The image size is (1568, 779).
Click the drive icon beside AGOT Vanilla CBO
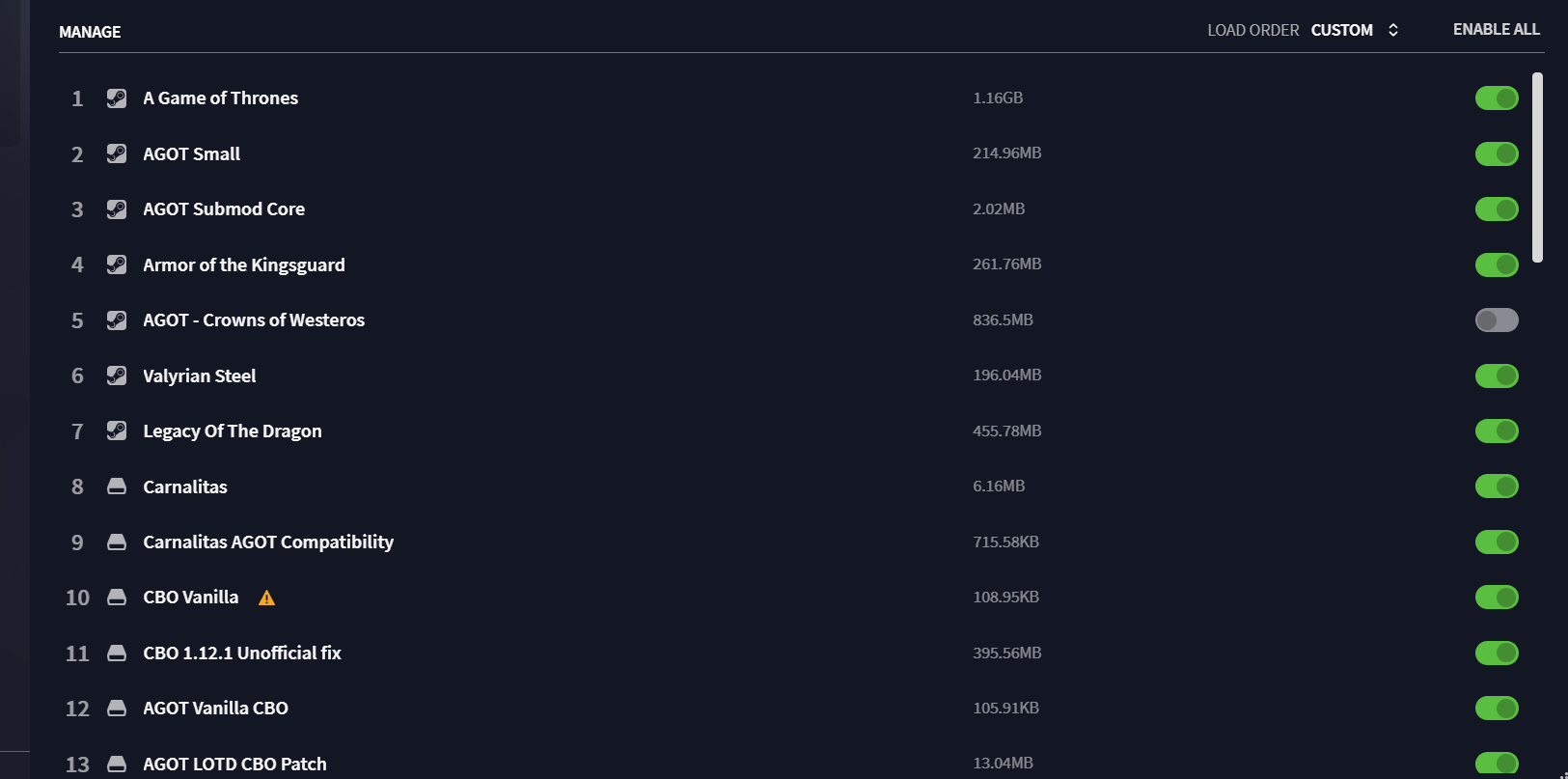[x=117, y=709]
